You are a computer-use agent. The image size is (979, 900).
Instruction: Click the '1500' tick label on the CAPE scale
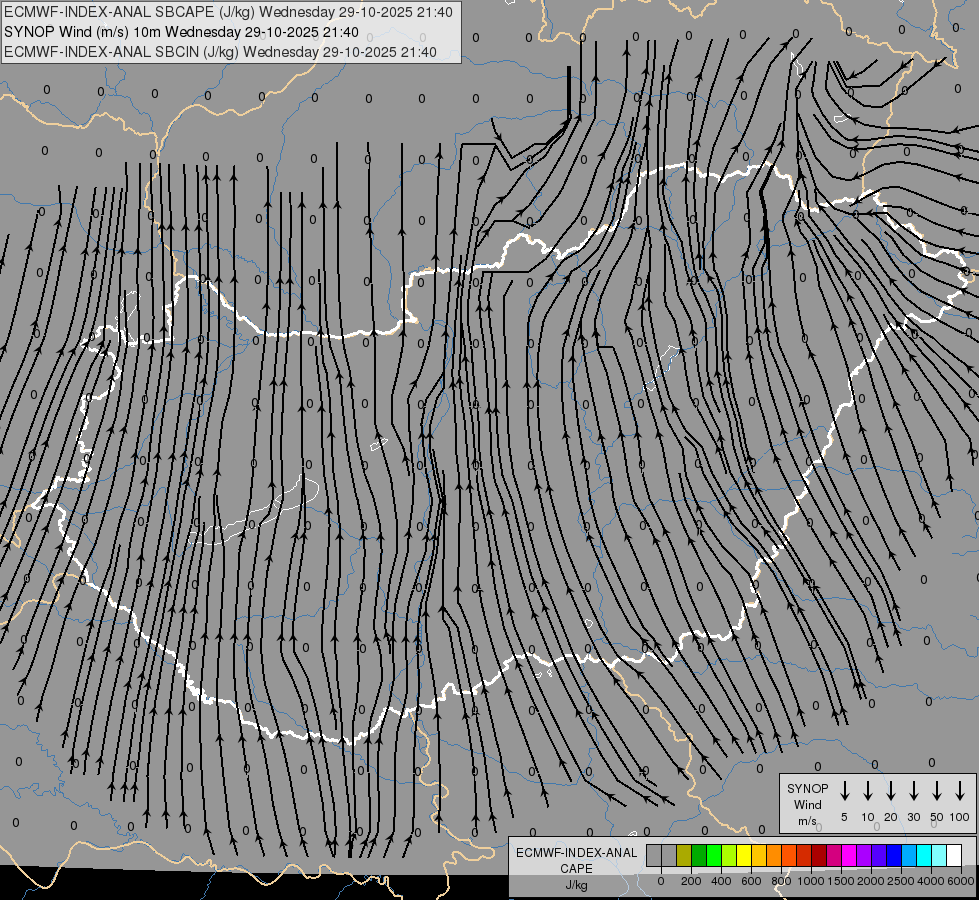[841, 881]
